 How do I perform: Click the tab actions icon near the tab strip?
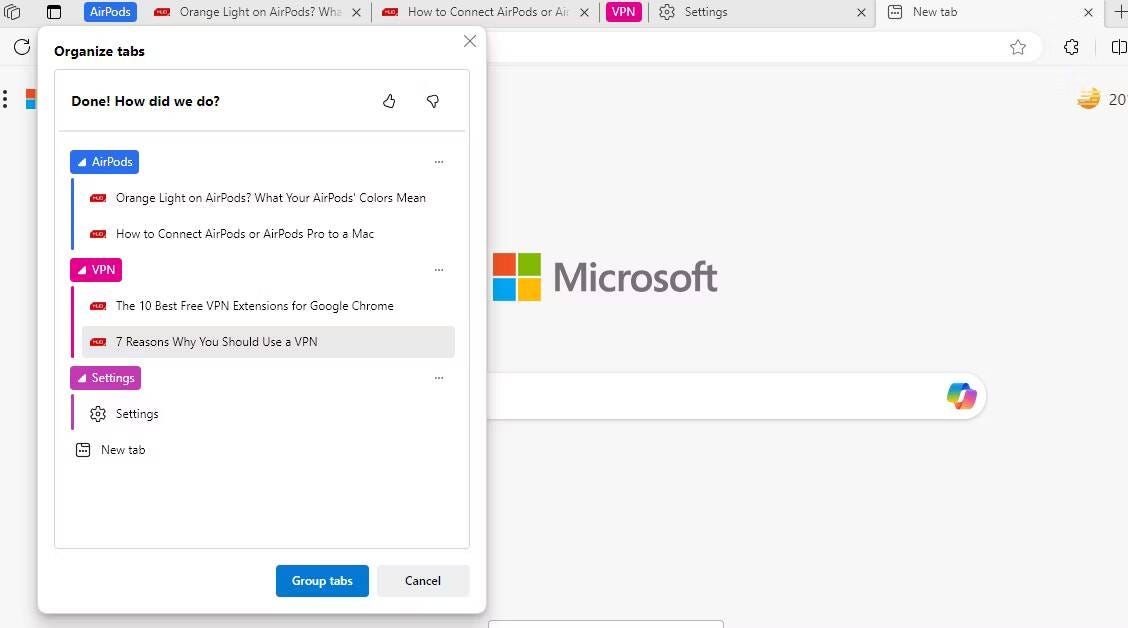point(53,12)
